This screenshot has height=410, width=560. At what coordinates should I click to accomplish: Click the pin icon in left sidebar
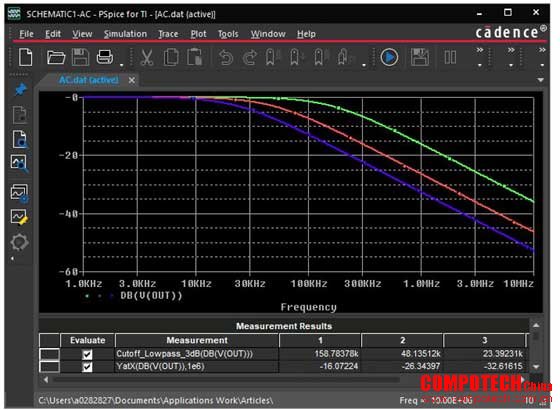coord(20,89)
